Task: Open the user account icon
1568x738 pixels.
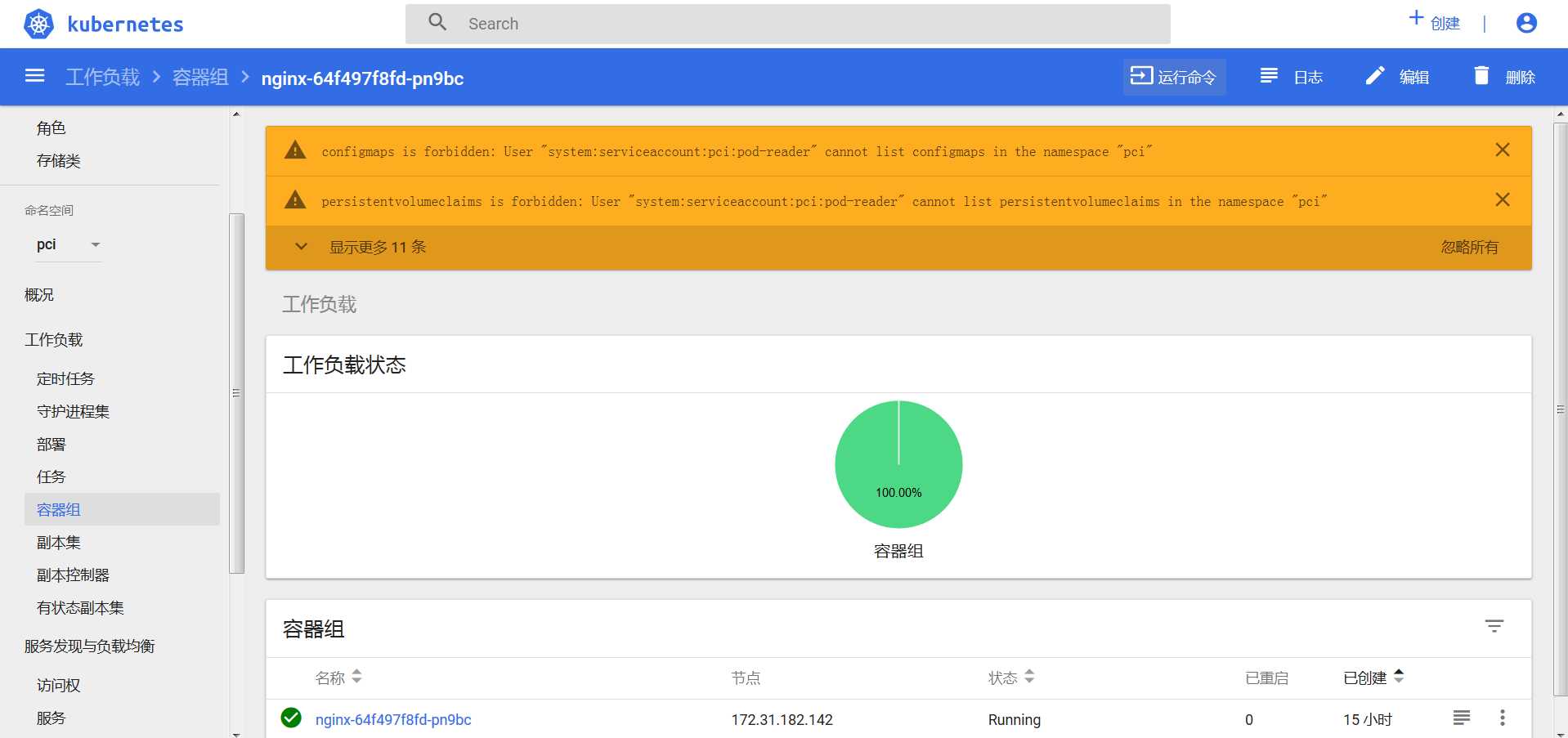Action: [1526, 23]
